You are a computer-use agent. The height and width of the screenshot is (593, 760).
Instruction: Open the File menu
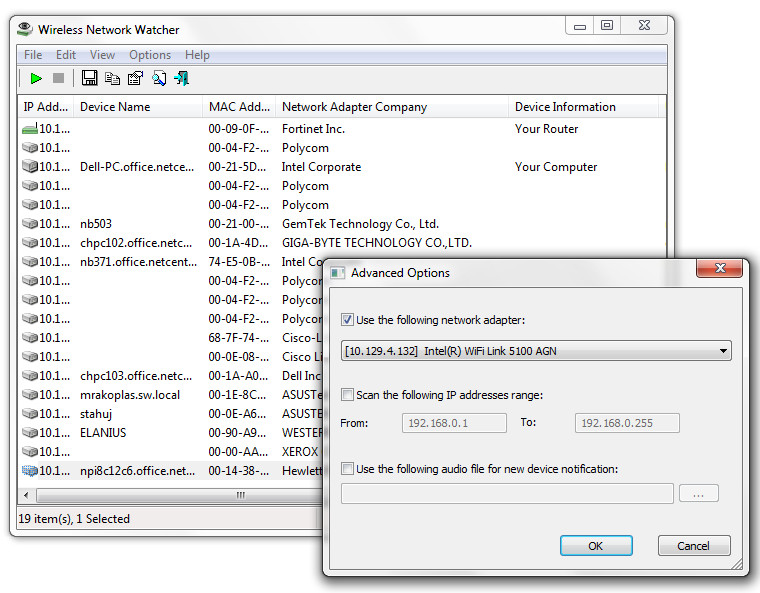coord(33,55)
